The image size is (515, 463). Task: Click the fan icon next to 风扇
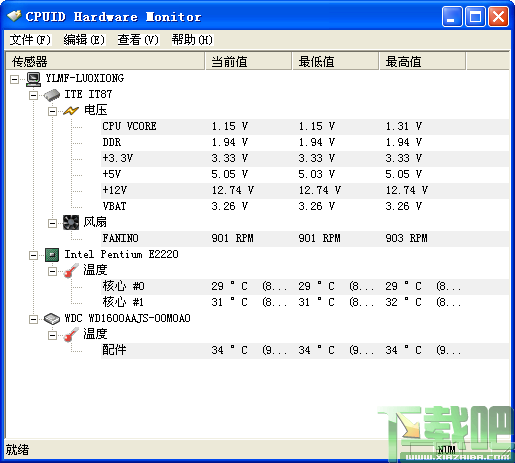coord(71,223)
